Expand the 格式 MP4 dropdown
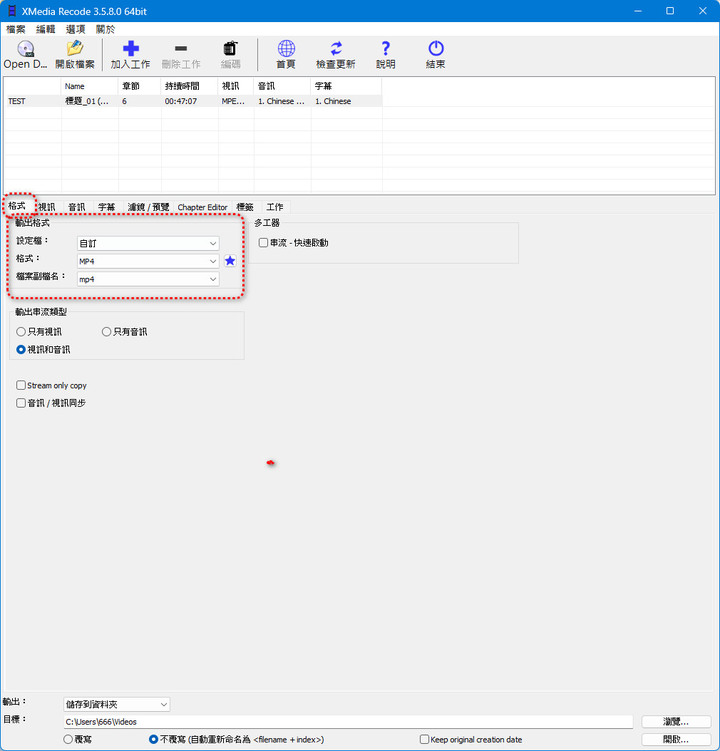Screen dimensions: 720x751 [x=148, y=261]
